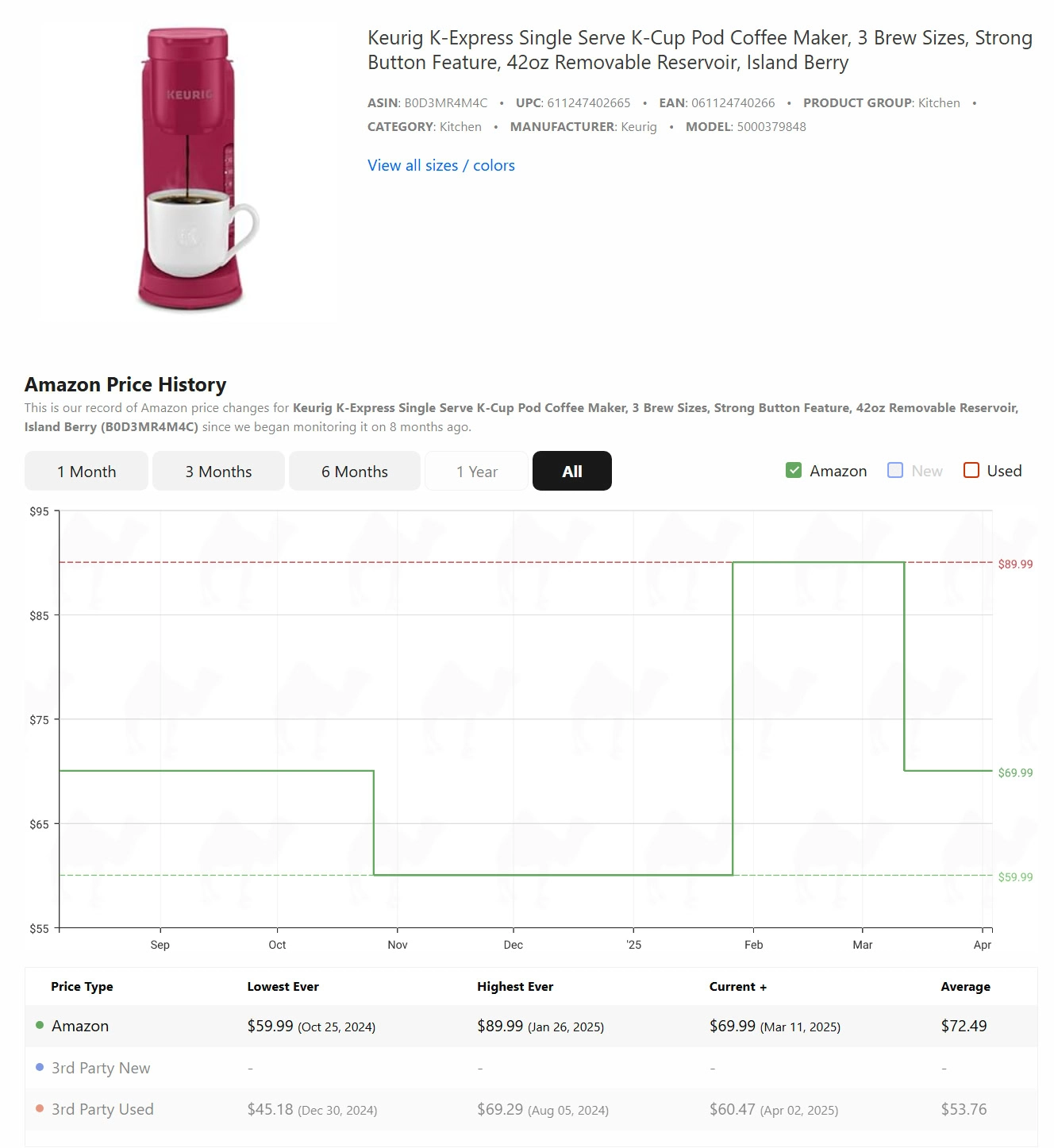Click the Current + column header
Screen dimensions: 1054x1148
click(x=737, y=987)
